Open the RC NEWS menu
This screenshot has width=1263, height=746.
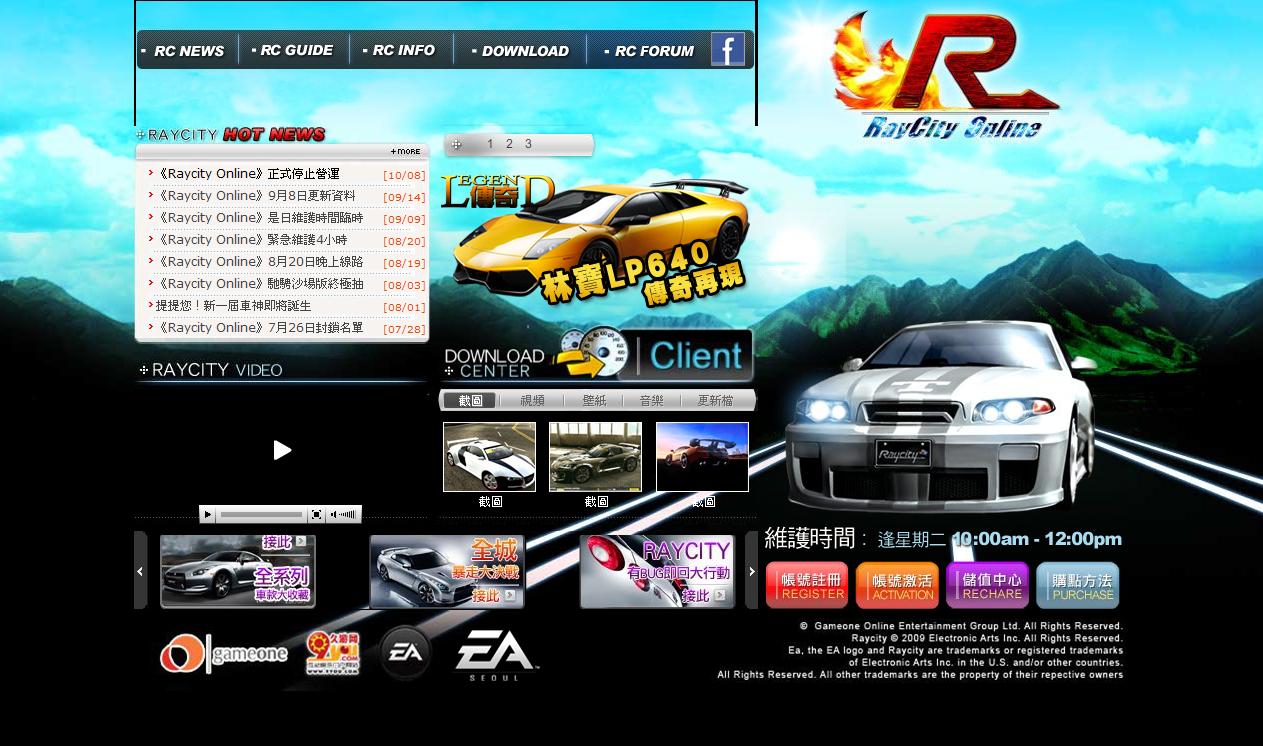(187, 50)
